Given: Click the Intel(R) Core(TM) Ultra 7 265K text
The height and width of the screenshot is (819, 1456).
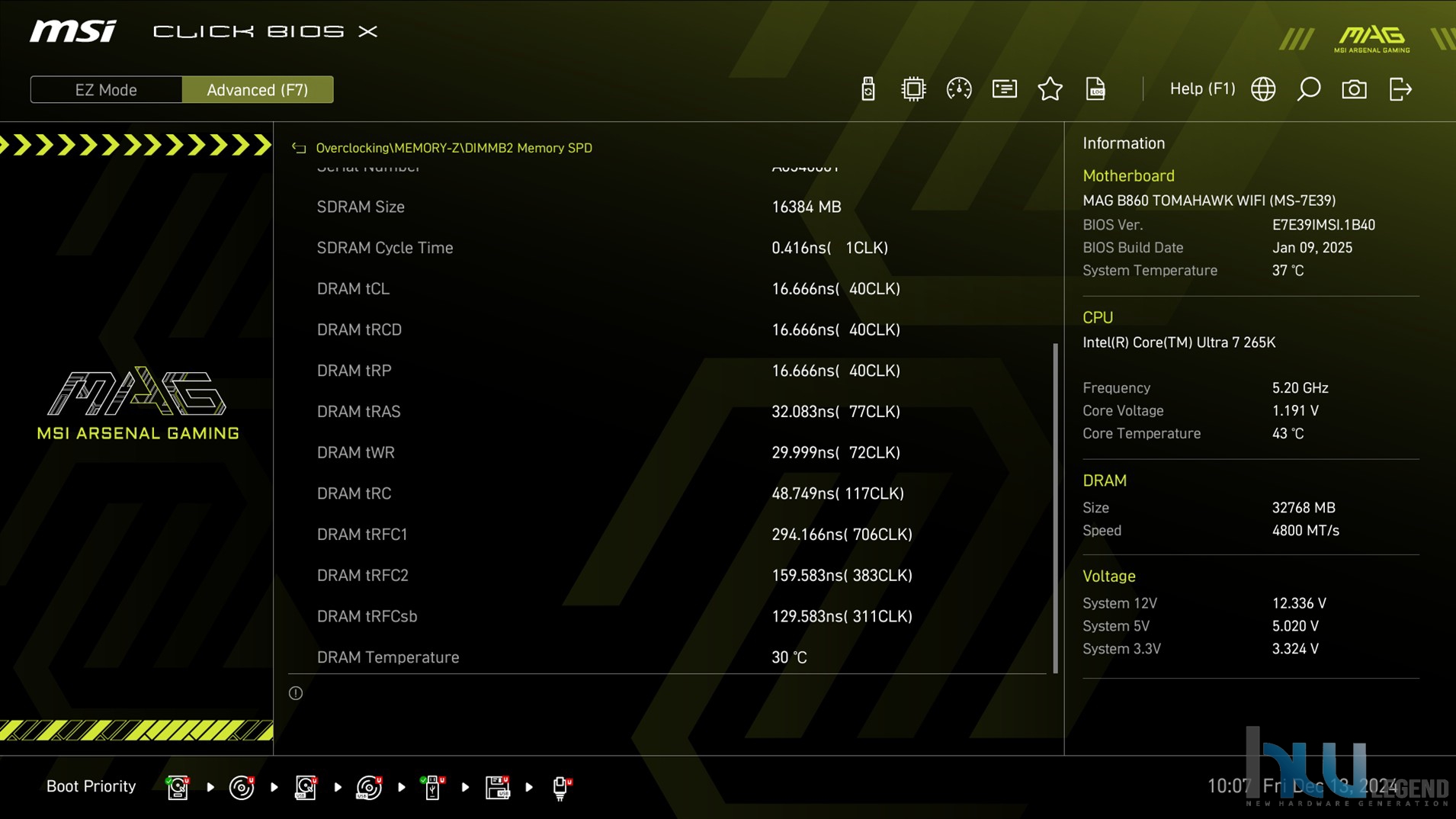Looking at the screenshot, I should 1179,342.
